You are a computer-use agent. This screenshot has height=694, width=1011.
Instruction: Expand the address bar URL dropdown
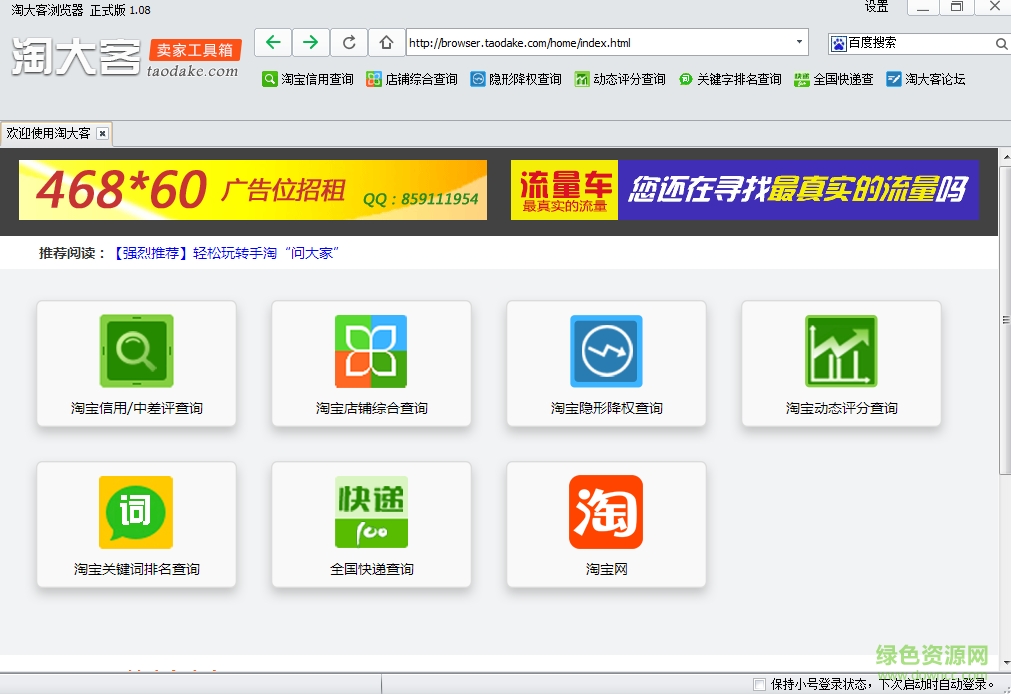(799, 43)
